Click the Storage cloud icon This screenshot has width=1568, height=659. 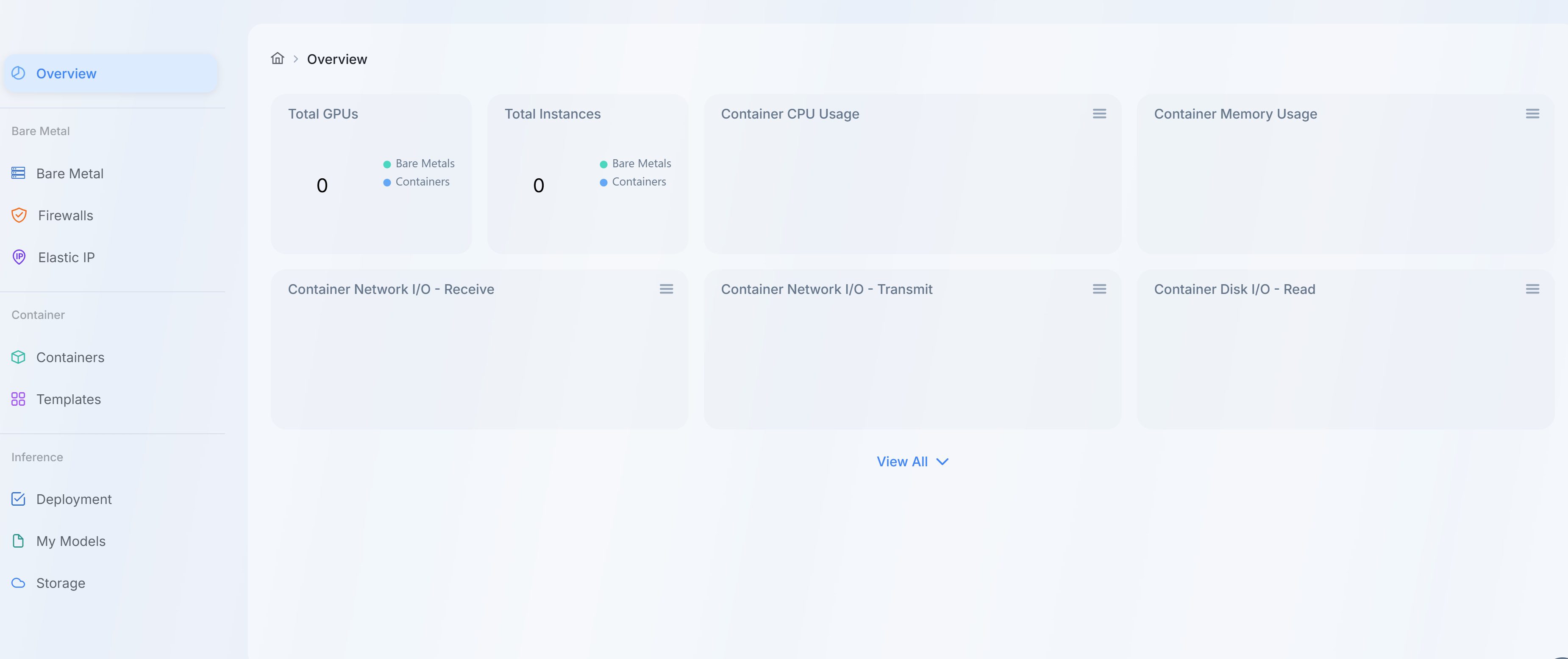(18, 583)
